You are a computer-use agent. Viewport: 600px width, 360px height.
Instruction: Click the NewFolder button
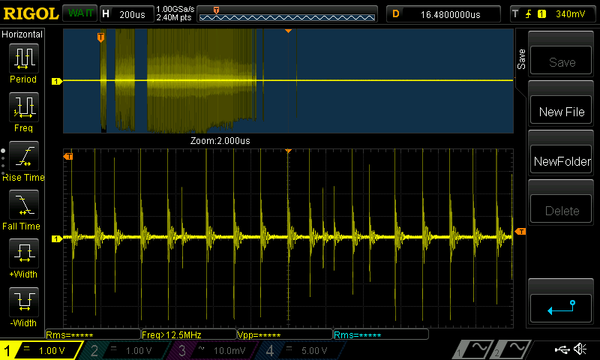[561, 160]
